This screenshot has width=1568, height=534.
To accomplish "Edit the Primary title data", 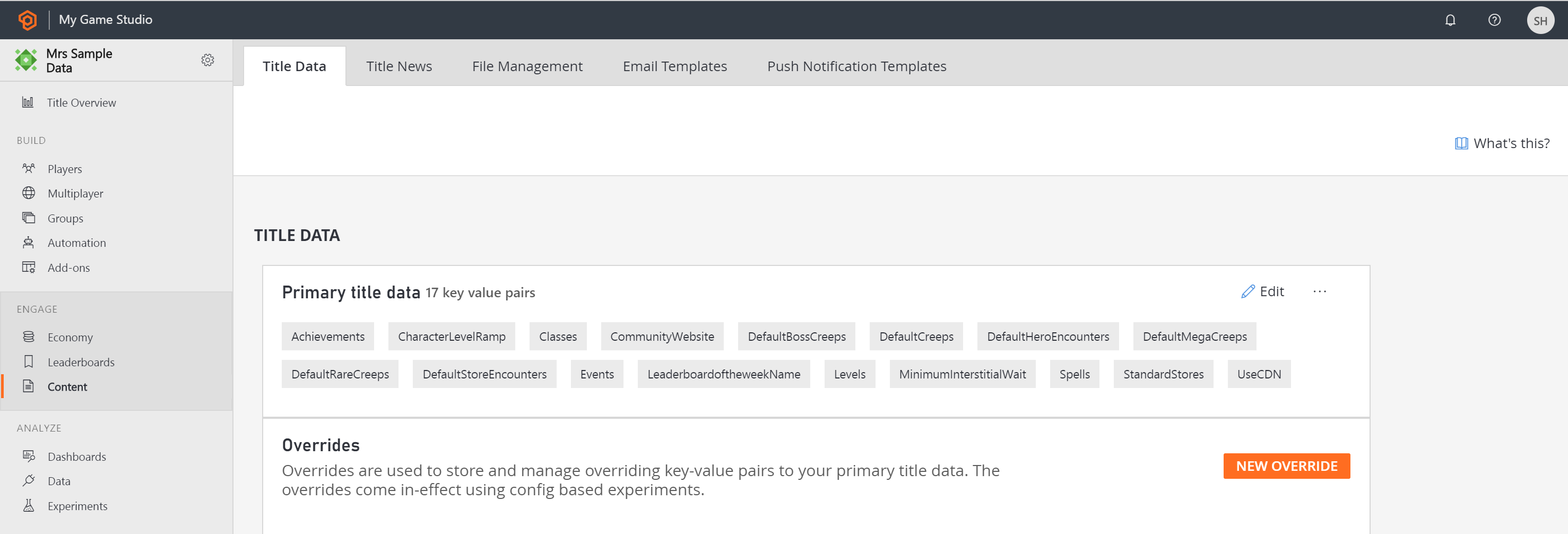I will (x=1263, y=291).
